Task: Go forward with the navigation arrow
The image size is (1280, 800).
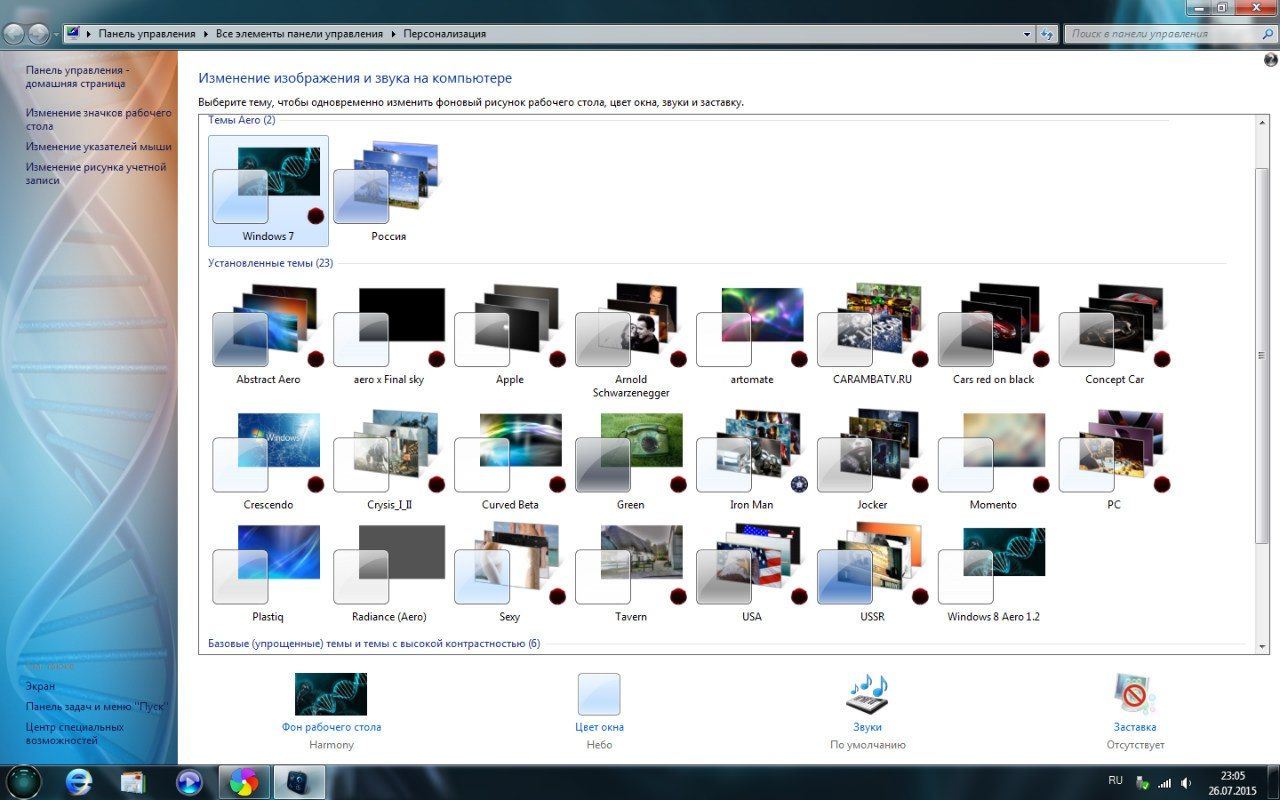Action: click(x=38, y=34)
